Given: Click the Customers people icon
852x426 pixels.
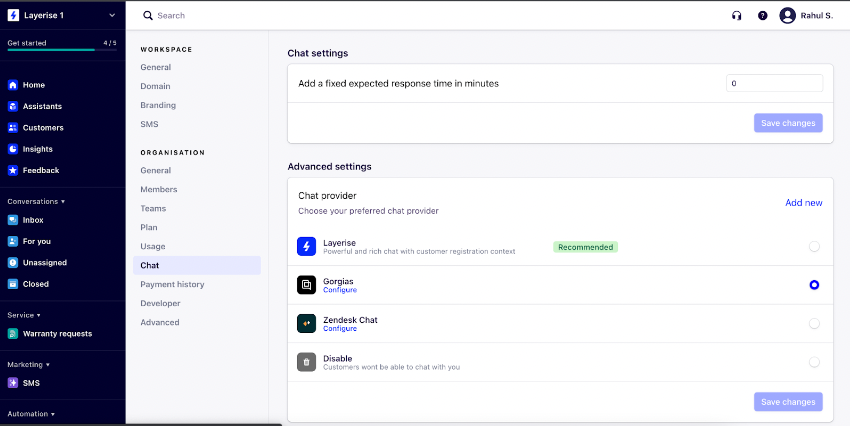Looking at the screenshot, I should 13,128.
